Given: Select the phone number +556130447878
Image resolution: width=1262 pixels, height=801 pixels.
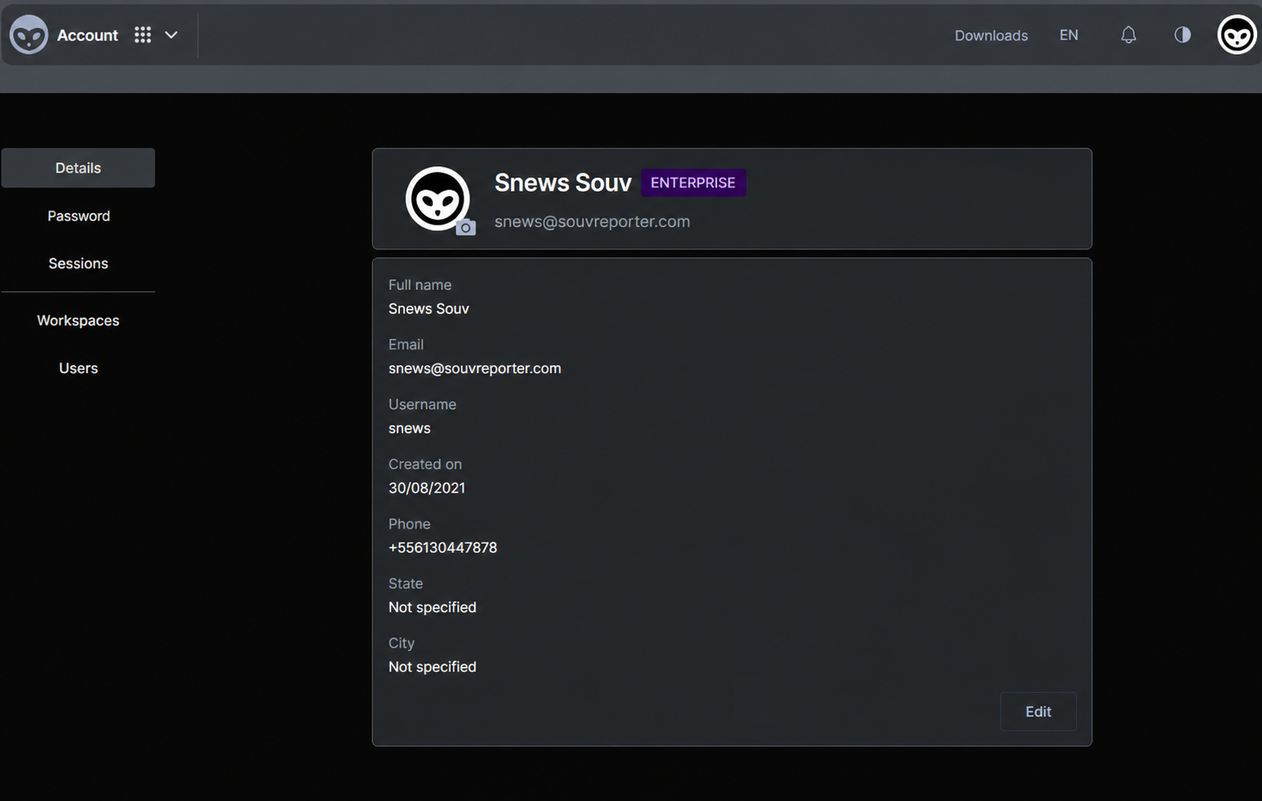Looking at the screenshot, I should tap(443, 548).
